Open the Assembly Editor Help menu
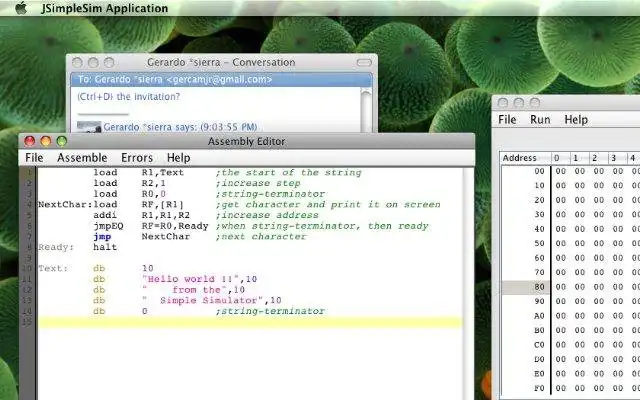640x400 pixels. click(178, 158)
